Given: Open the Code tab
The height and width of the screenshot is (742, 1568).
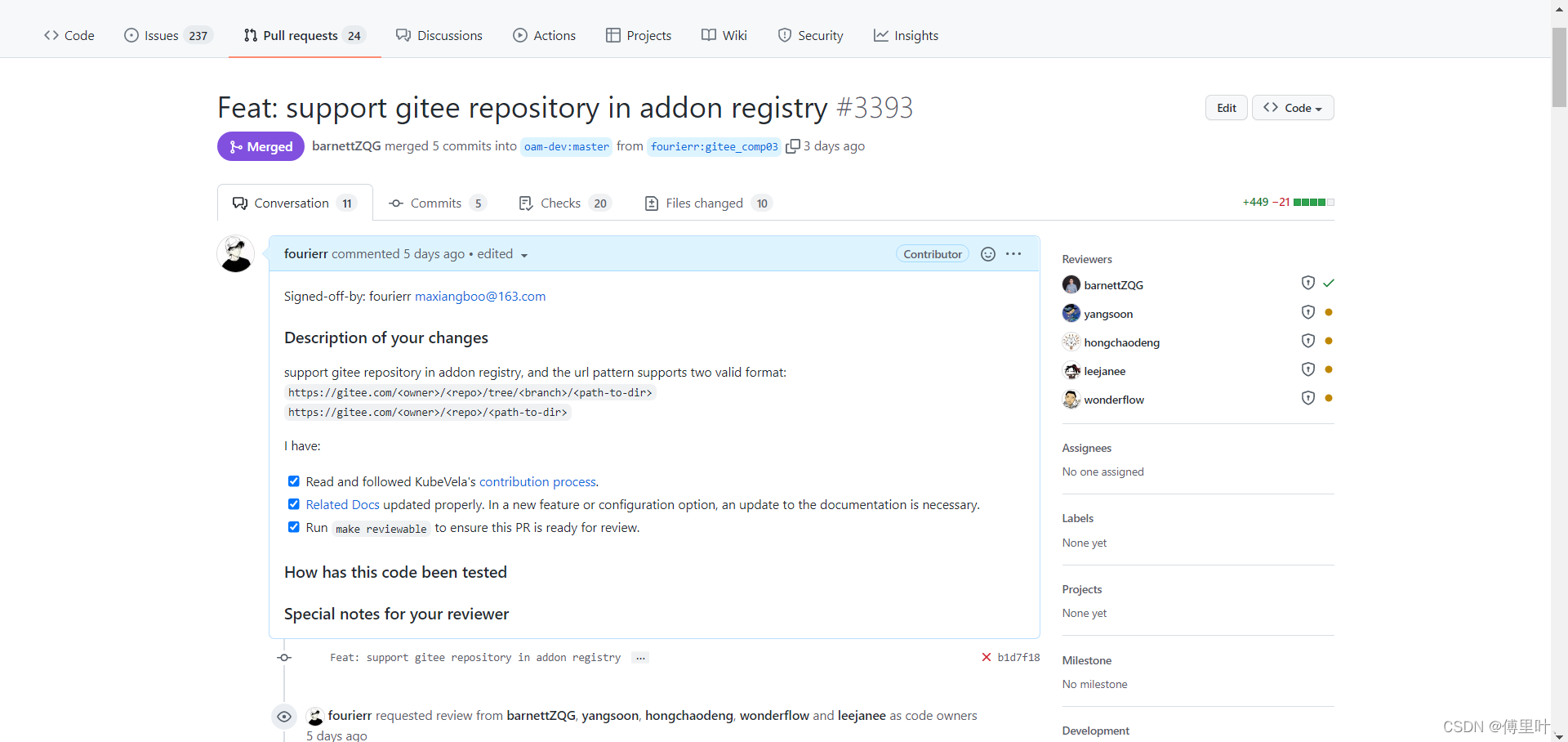Looking at the screenshot, I should point(69,35).
